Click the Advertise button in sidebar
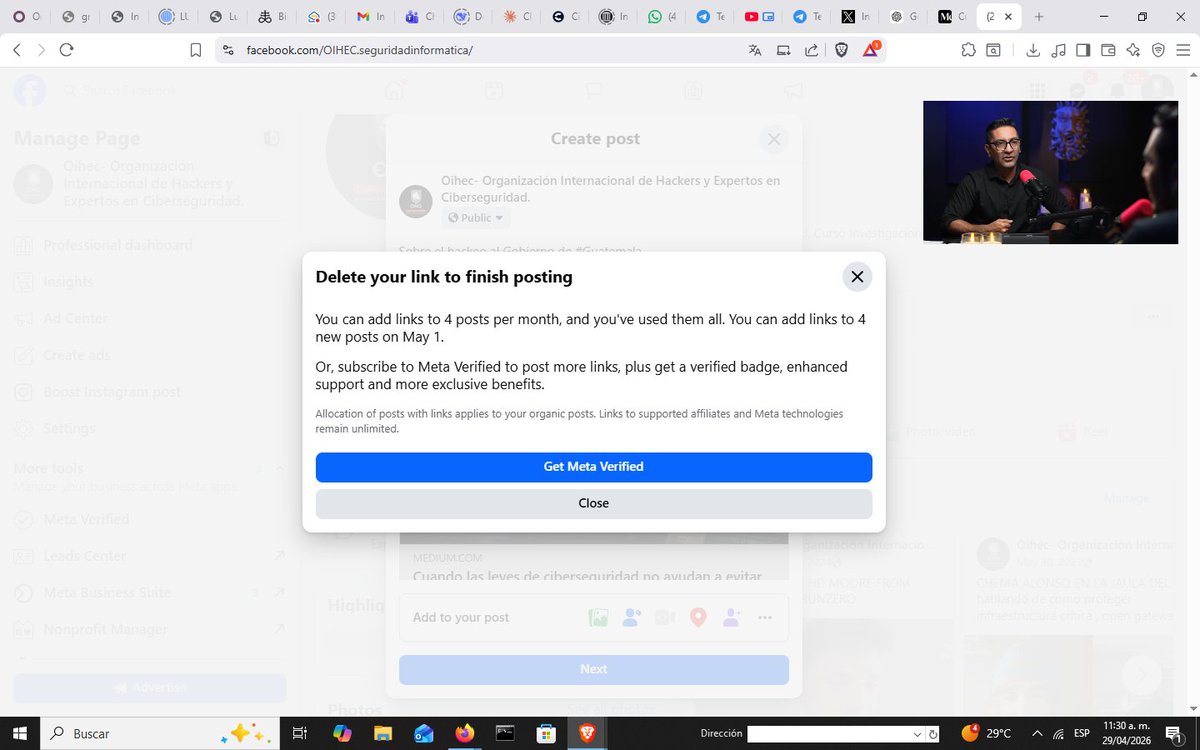1200x750 pixels. tap(150, 688)
